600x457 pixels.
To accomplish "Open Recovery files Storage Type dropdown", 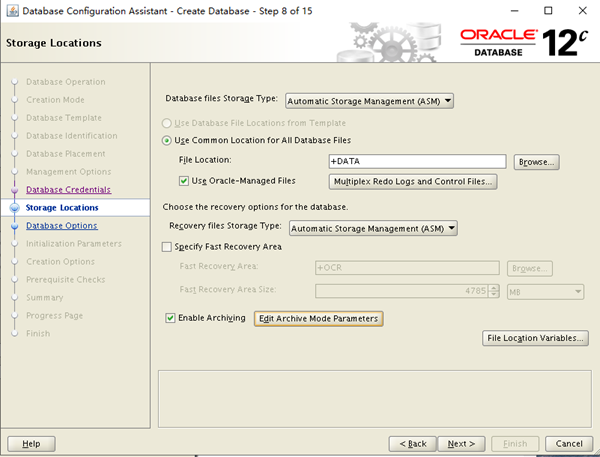I will 373,228.
